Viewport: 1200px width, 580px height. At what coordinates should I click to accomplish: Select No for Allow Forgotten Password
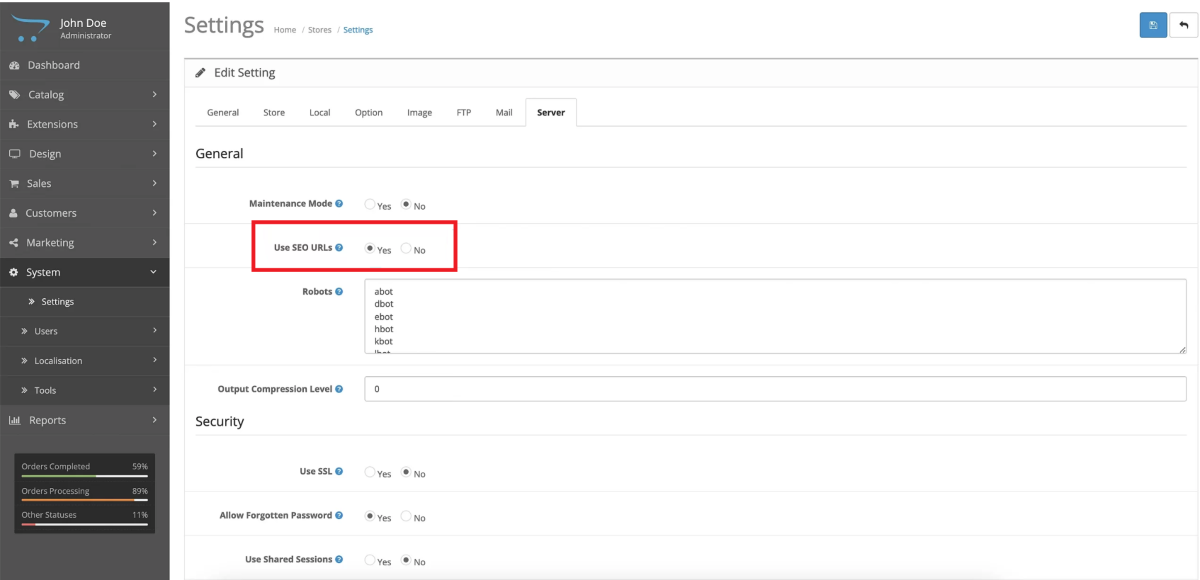[406, 516]
